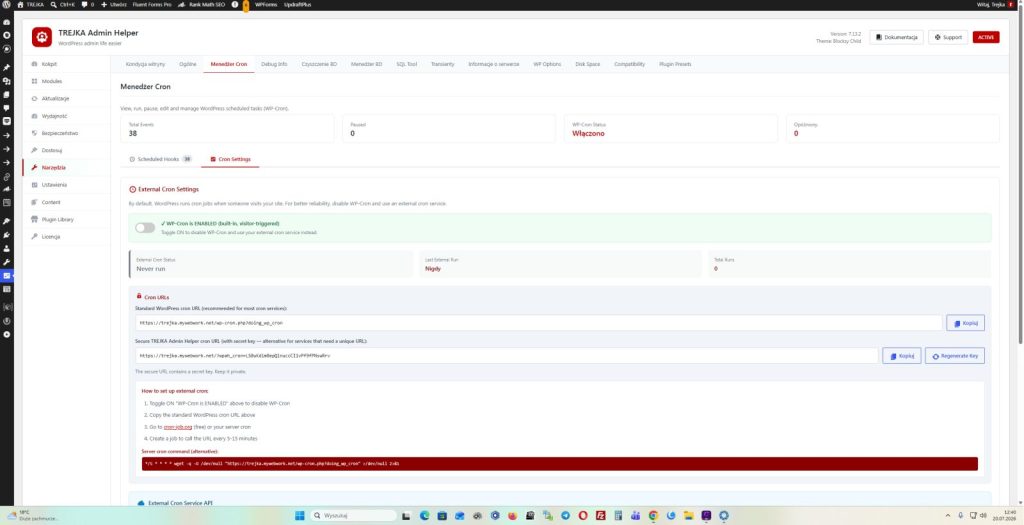Open the Witaj, Trejka user menu
This screenshot has width=1024, height=525.
point(995,5)
